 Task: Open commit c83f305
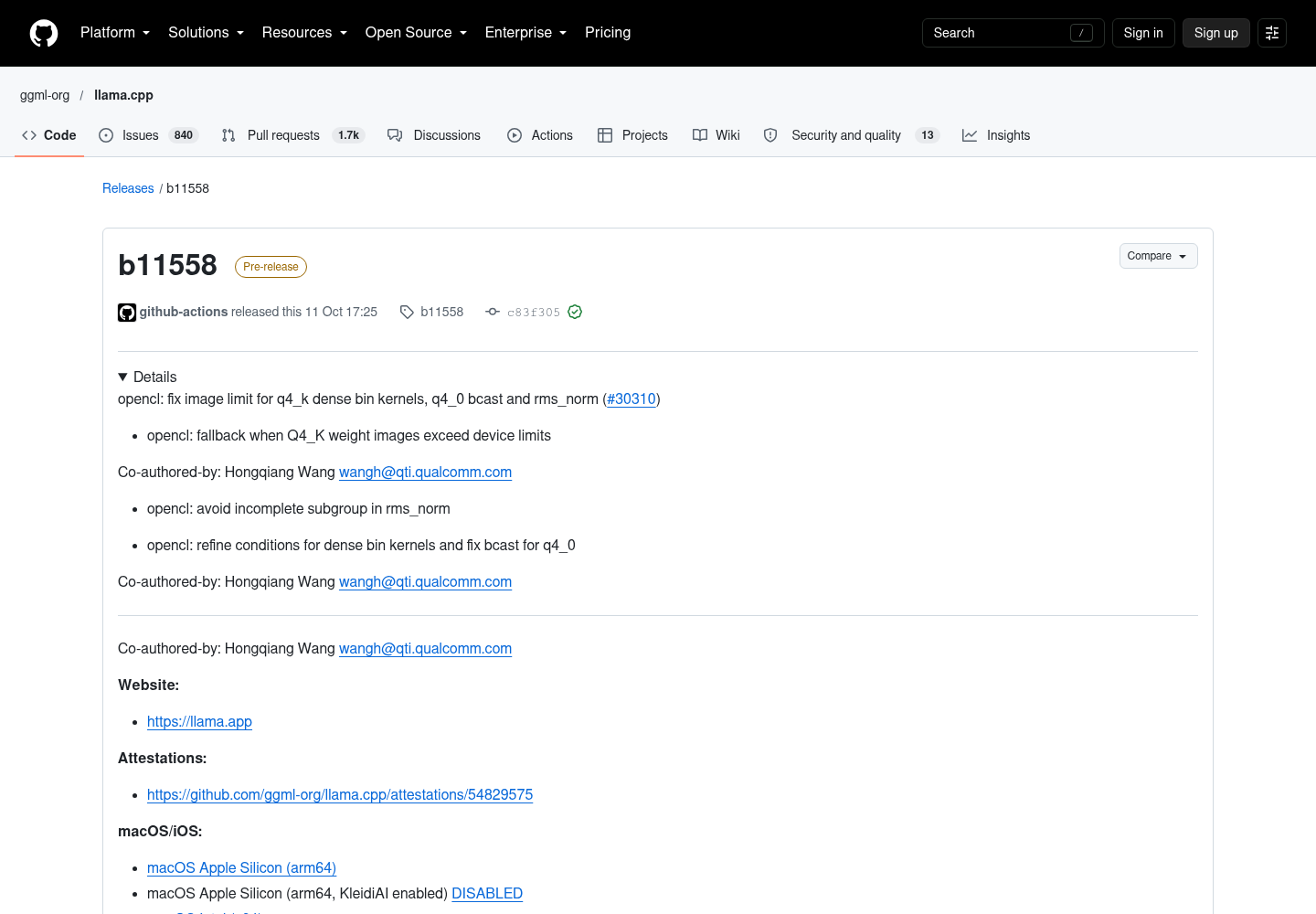[534, 313]
